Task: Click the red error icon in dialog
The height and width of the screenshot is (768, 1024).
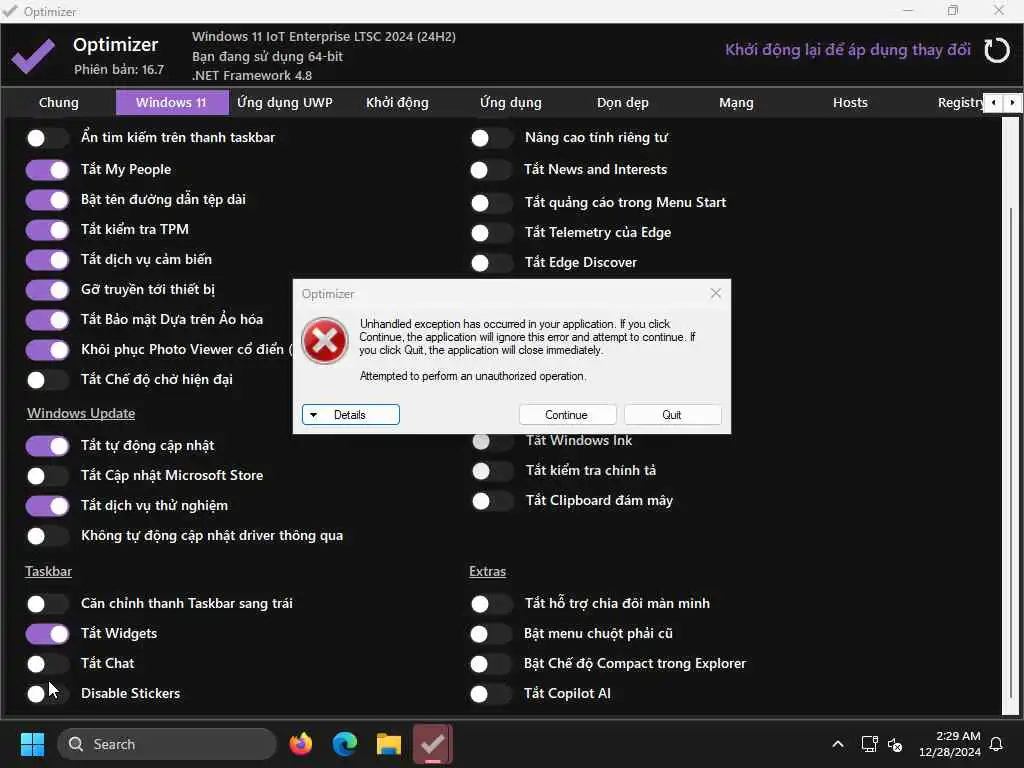Action: click(325, 340)
